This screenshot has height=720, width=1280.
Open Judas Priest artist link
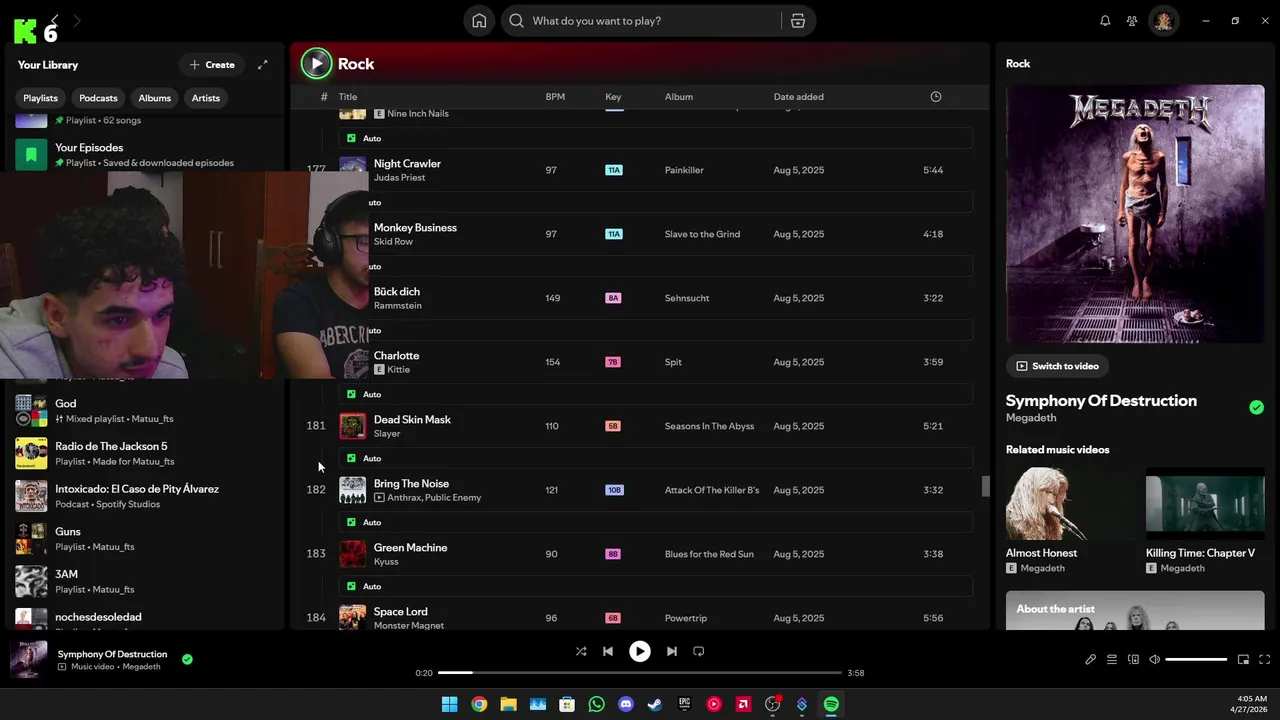click(x=399, y=178)
